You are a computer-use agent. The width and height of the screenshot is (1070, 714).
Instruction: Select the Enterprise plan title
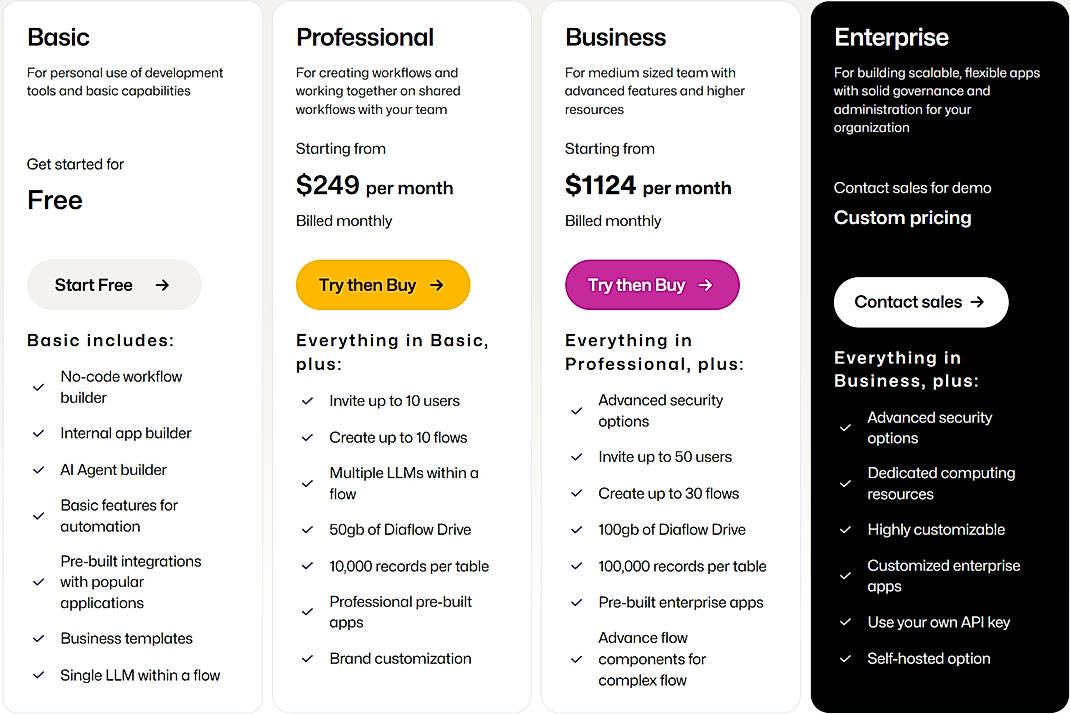click(x=891, y=37)
